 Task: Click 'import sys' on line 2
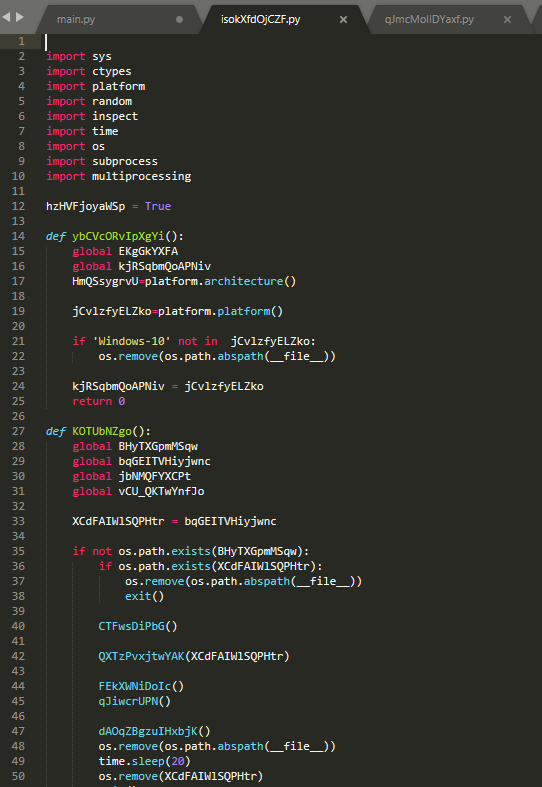79,56
